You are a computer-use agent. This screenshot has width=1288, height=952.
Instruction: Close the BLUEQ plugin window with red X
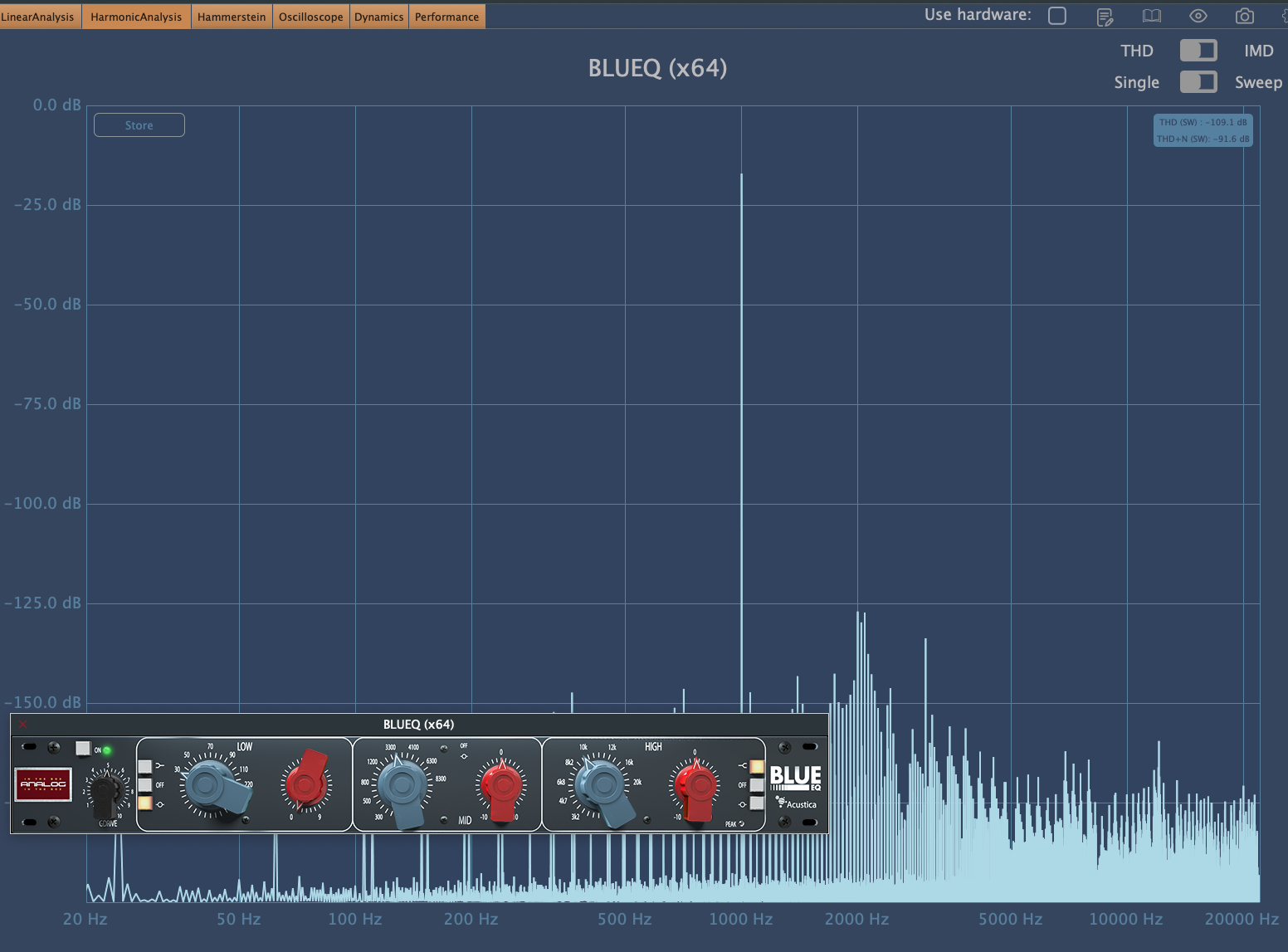click(23, 725)
